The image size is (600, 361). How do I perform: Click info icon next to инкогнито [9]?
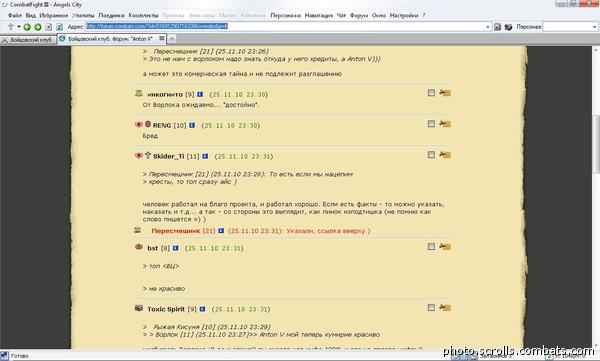200,94
